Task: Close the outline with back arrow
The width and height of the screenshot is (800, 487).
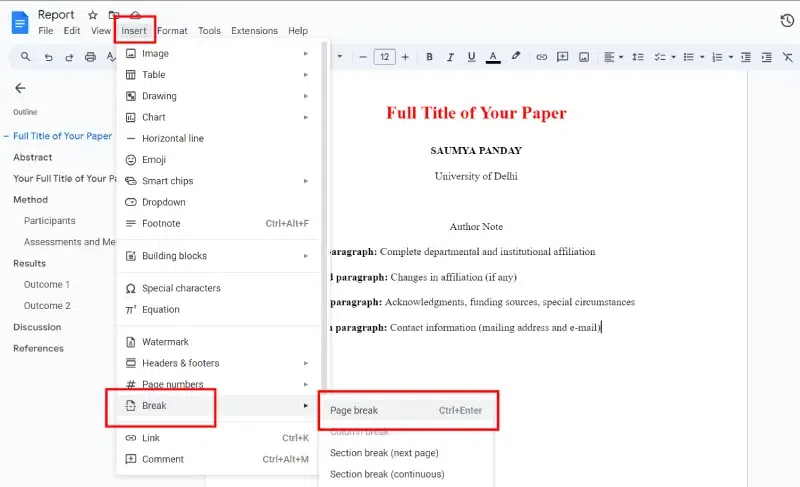Action: click(20, 88)
